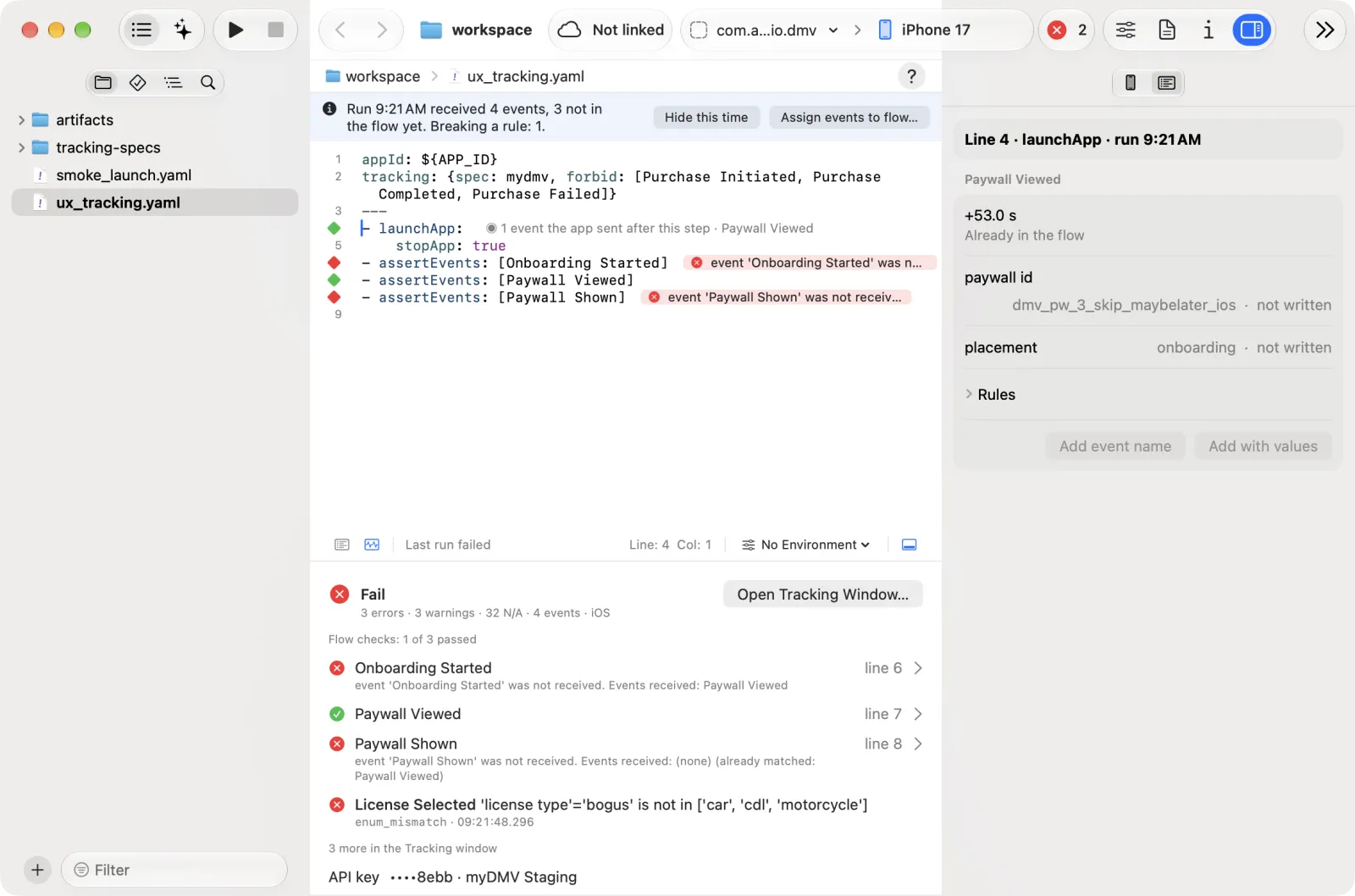This screenshot has width=1355, height=896.
Task: Expand the tracking-specs folder
Action: pyautogui.click(x=21, y=147)
